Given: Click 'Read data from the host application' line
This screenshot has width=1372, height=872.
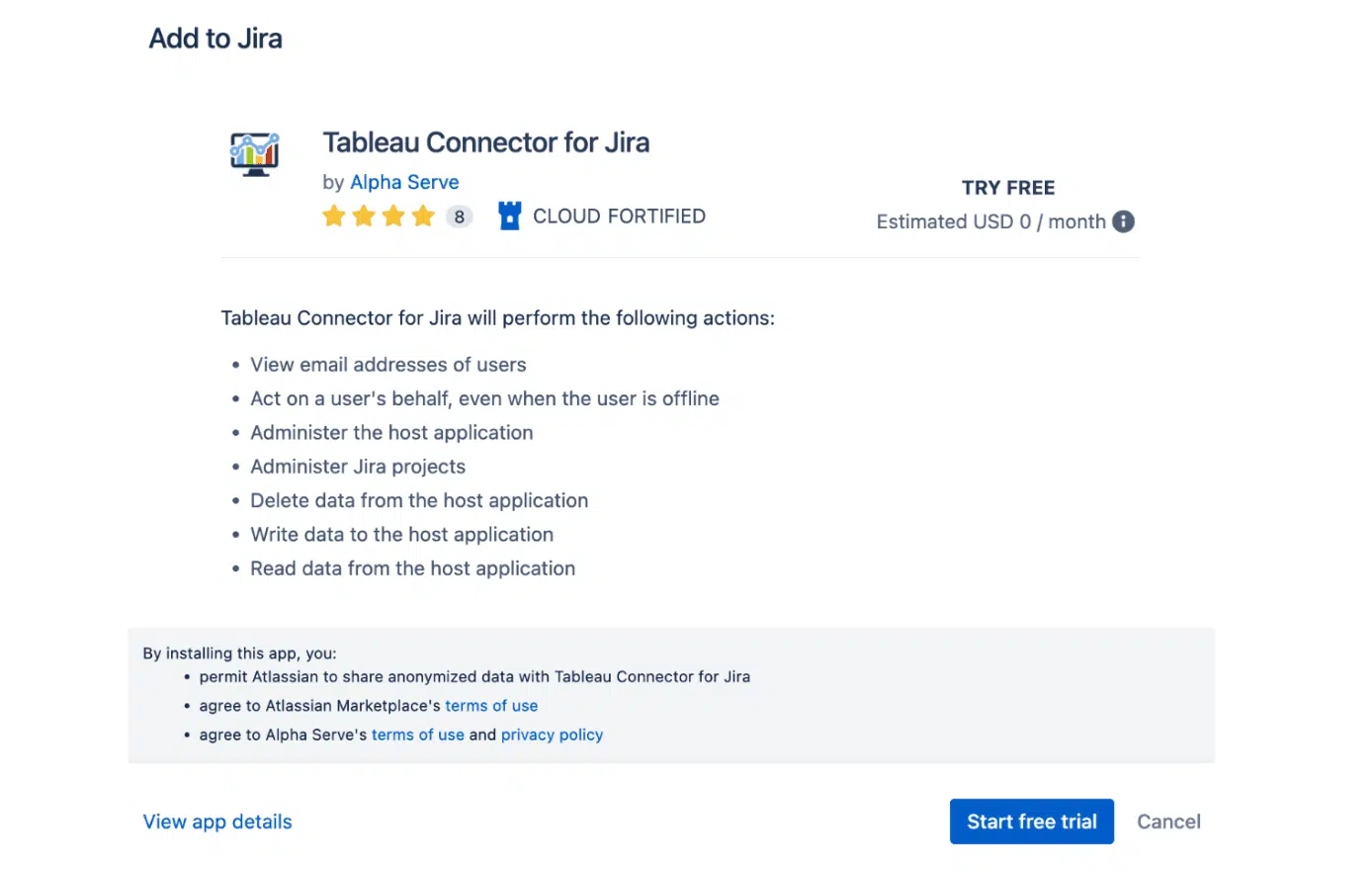Looking at the screenshot, I should click(x=412, y=568).
